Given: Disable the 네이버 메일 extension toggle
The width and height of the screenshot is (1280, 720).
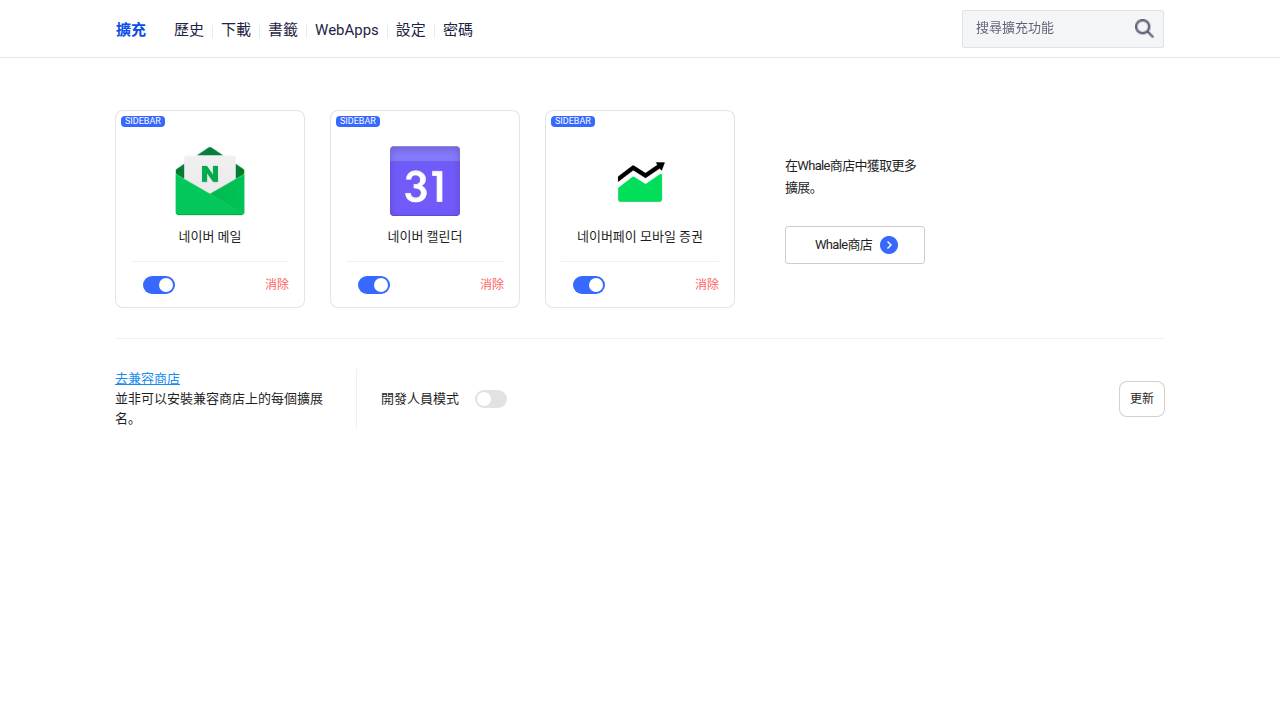Looking at the screenshot, I should click(159, 285).
